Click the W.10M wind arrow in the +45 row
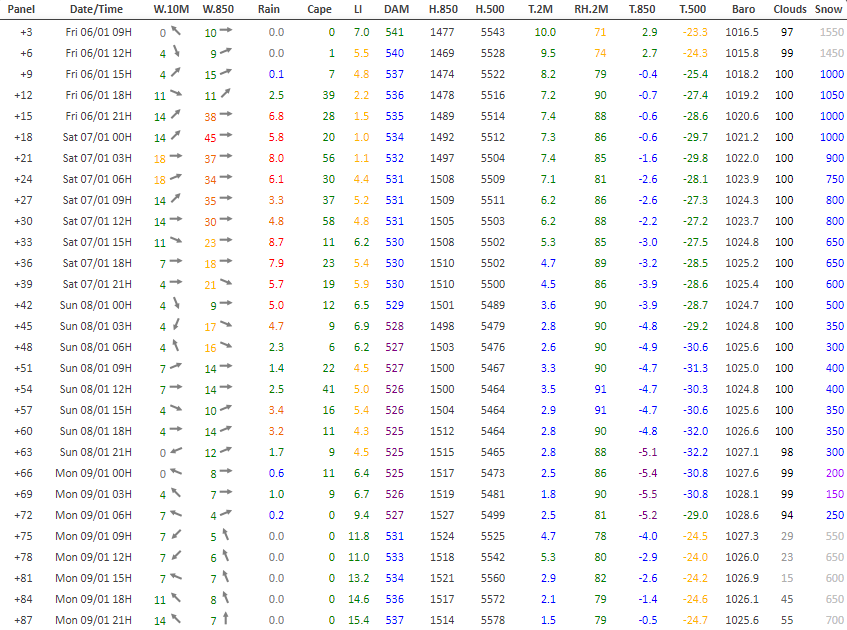Screen dimensions: 847x630 [176, 325]
